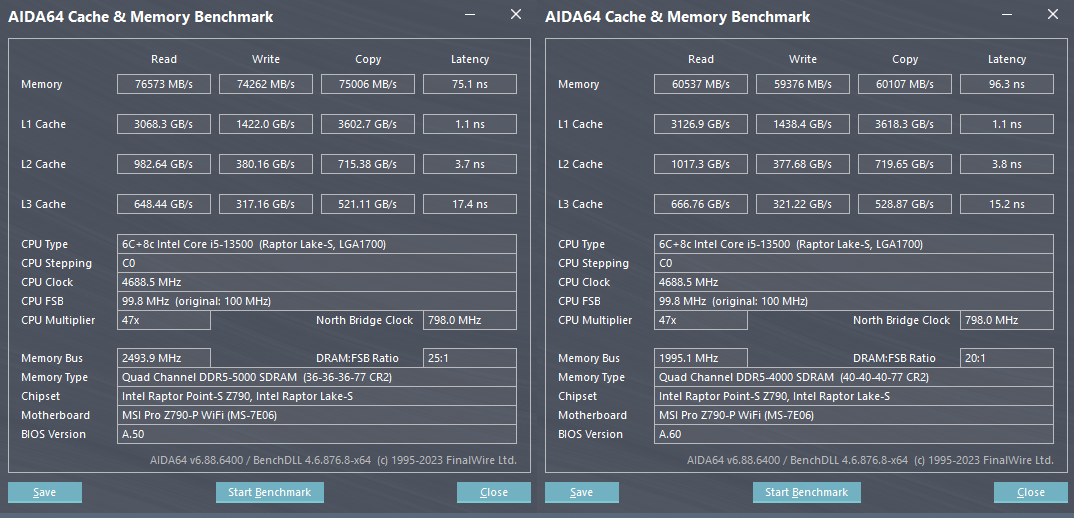Close right AIDA64 window via X icon
This screenshot has width=1074, height=518.
1053,15
